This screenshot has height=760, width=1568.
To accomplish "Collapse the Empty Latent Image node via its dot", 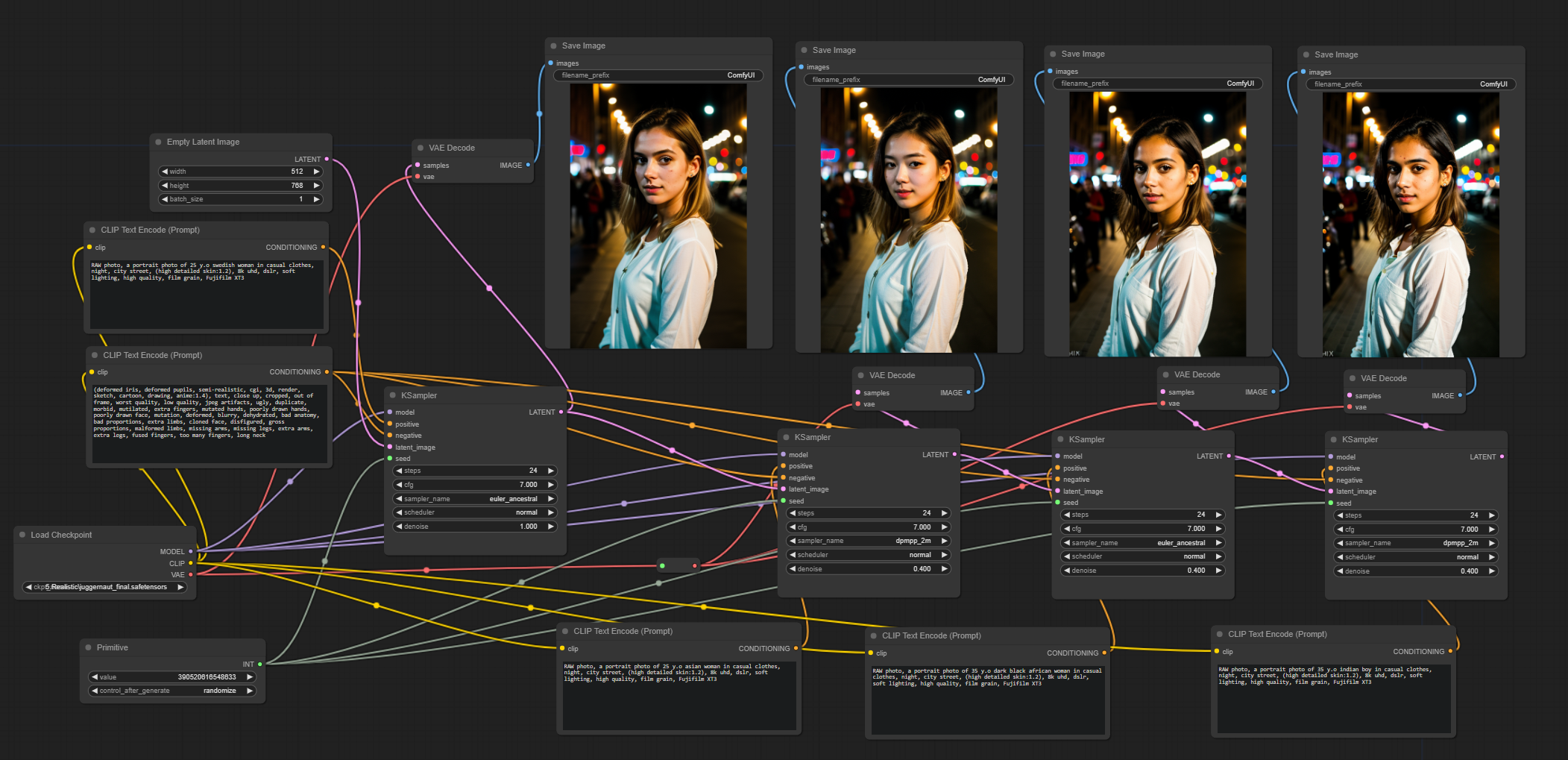I will click(x=158, y=142).
